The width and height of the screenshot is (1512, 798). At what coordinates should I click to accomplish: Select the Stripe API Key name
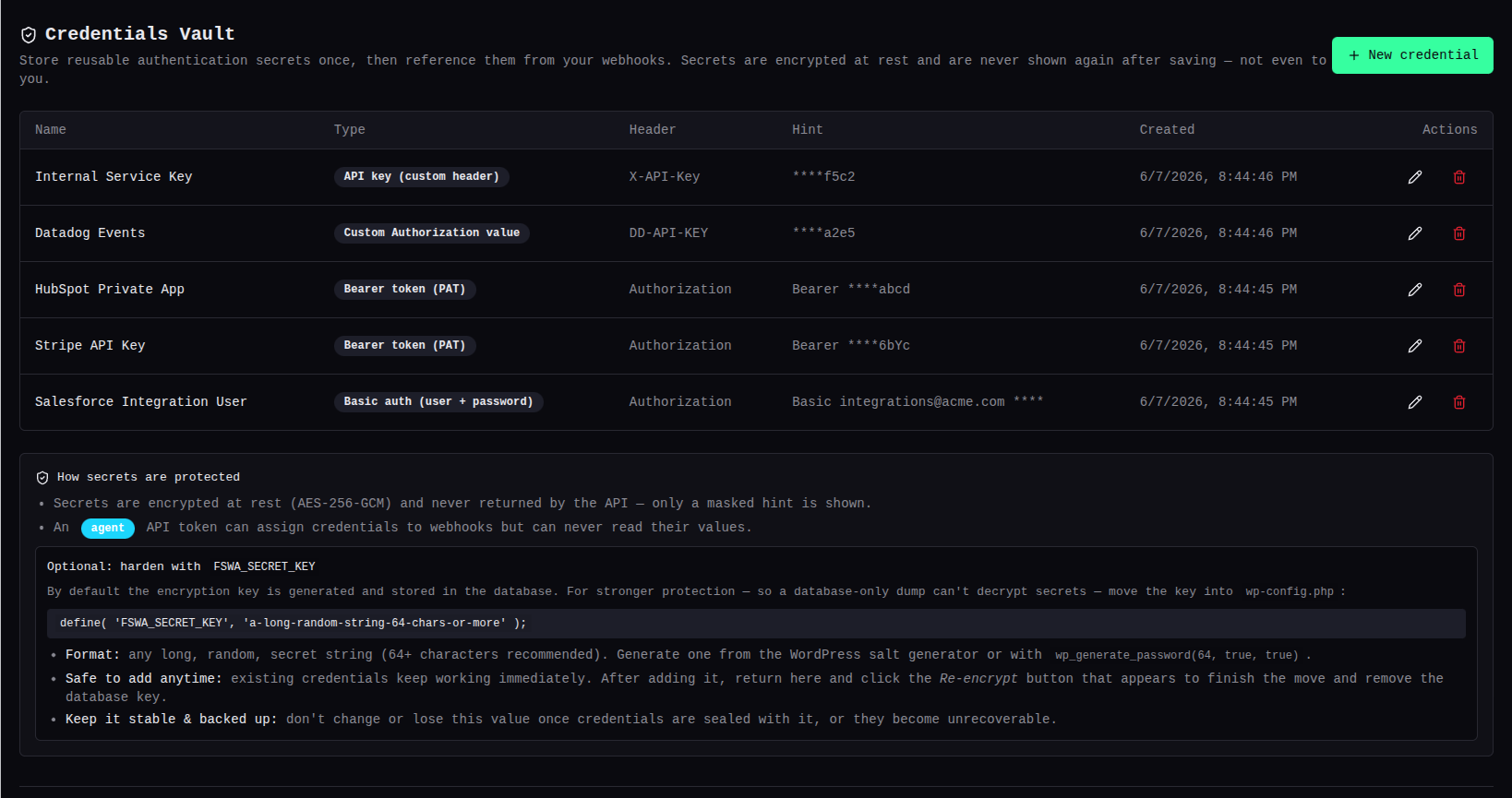tap(90, 346)
